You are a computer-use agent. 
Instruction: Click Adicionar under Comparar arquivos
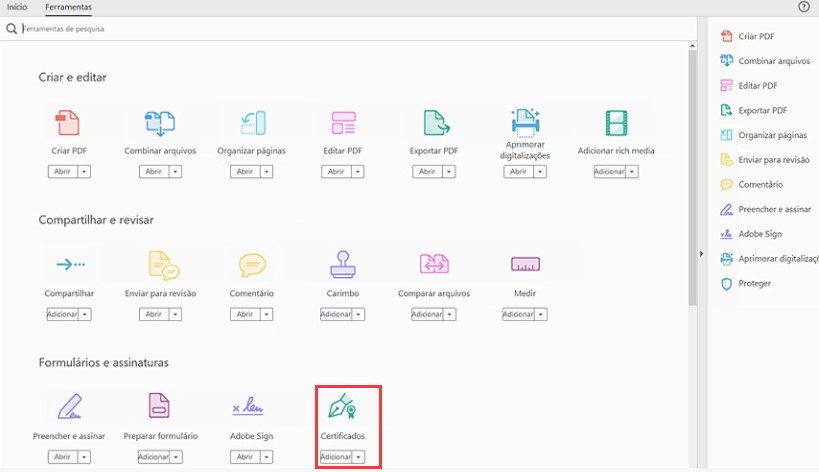pyautogui.click(x=427, y=314)
